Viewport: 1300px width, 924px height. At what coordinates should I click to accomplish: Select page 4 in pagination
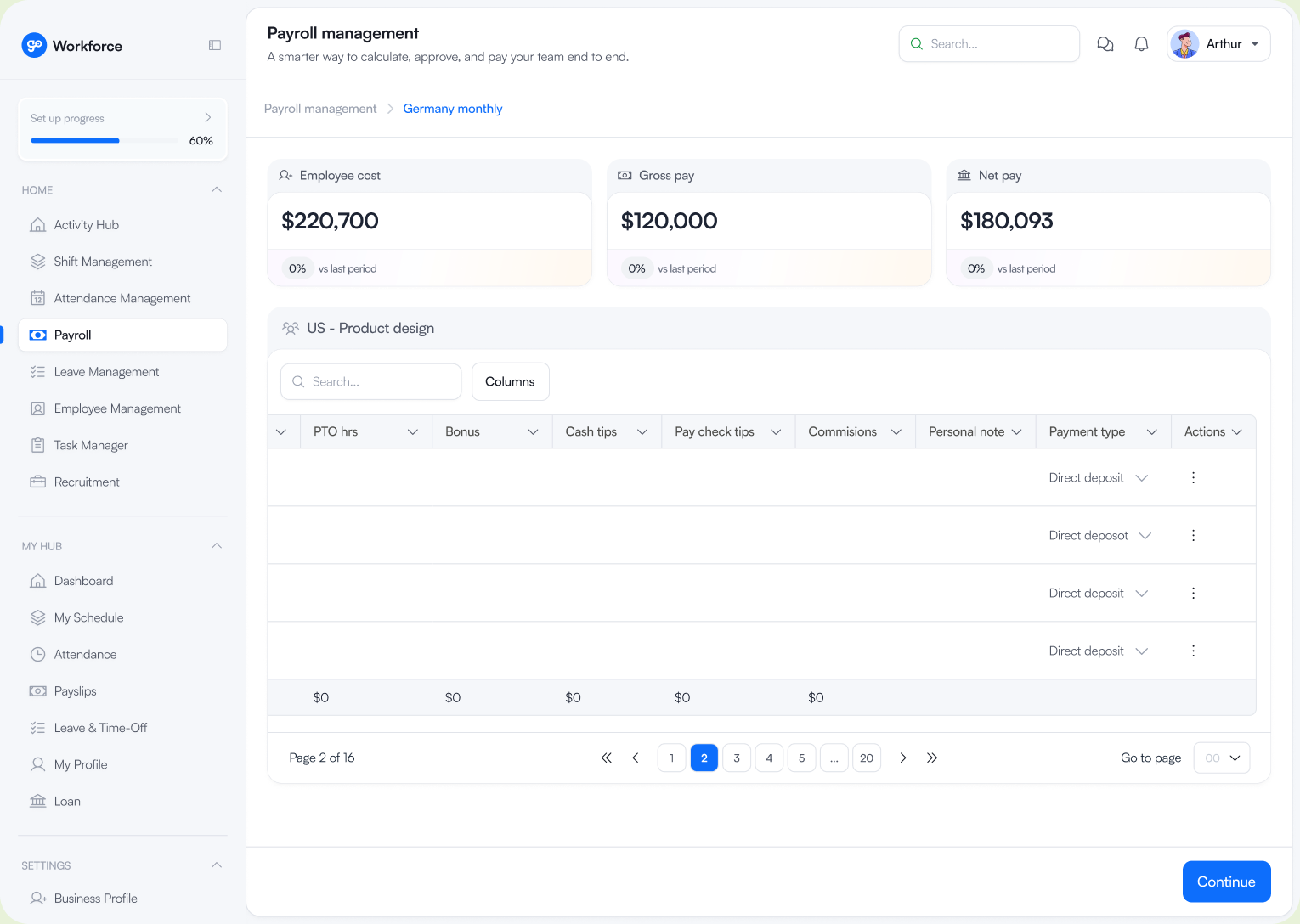point(769,758)
